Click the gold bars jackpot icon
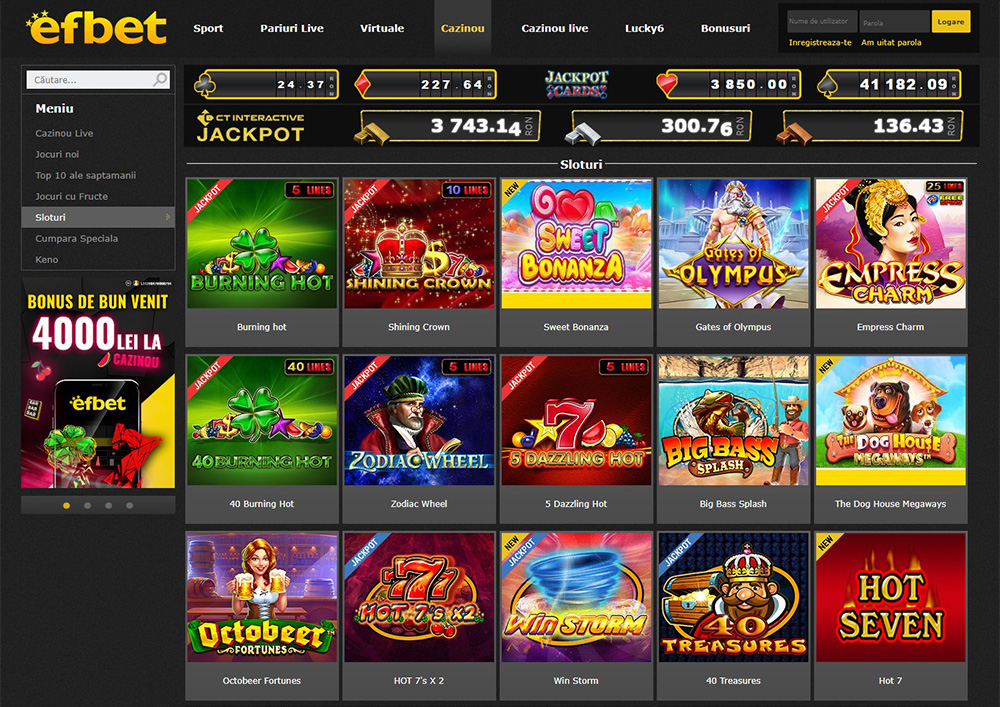 click(371, 134)
